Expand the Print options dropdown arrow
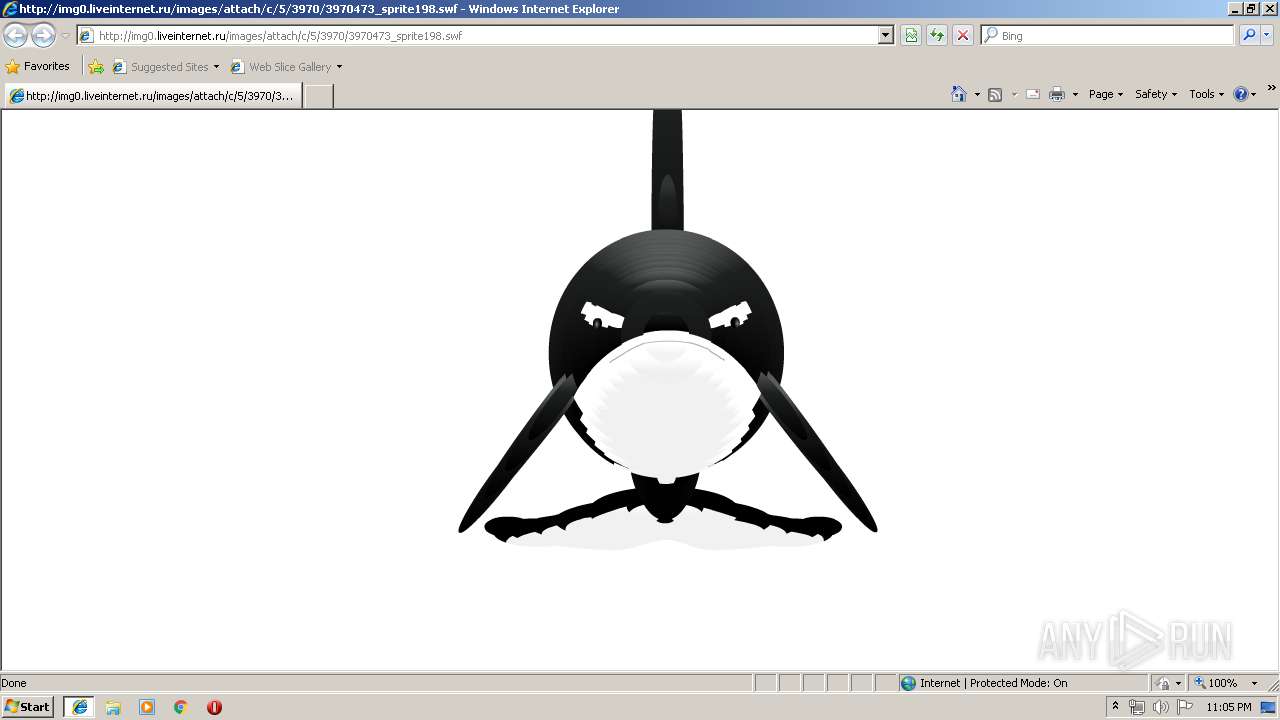Viewport: 1280px width, 720px height. pyautogui.click(x=1075, y=94)
